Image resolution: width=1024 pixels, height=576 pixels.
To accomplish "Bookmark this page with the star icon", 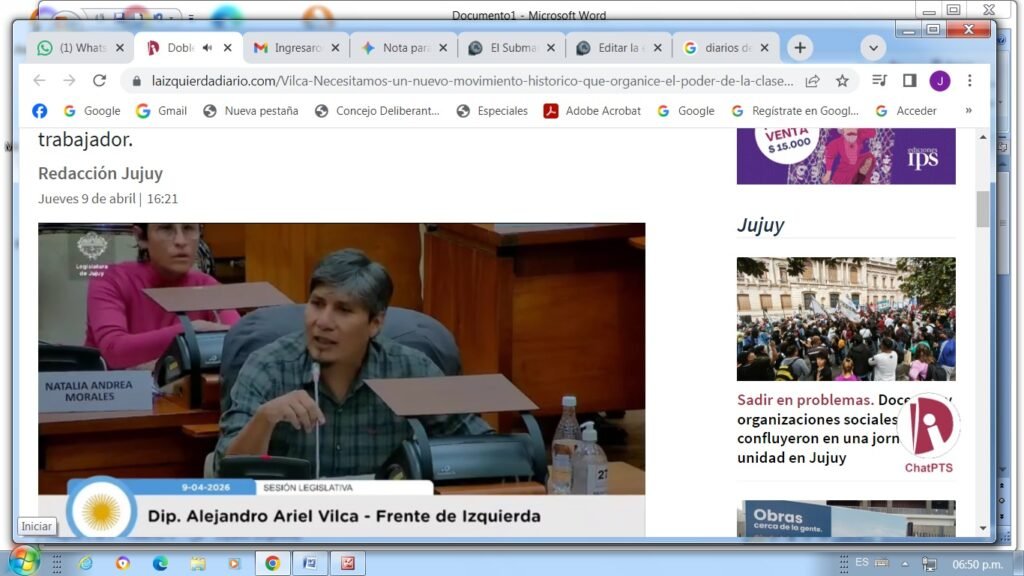I will (x=842, y=81).
